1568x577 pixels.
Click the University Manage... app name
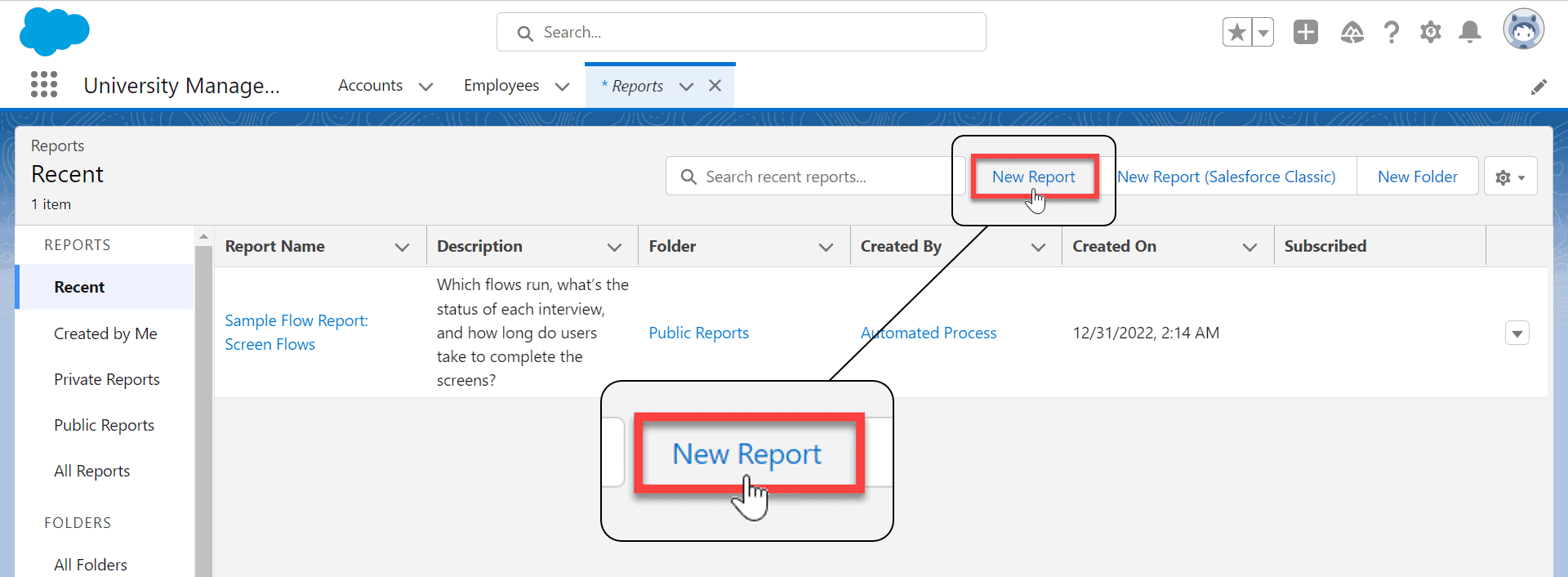181,86
